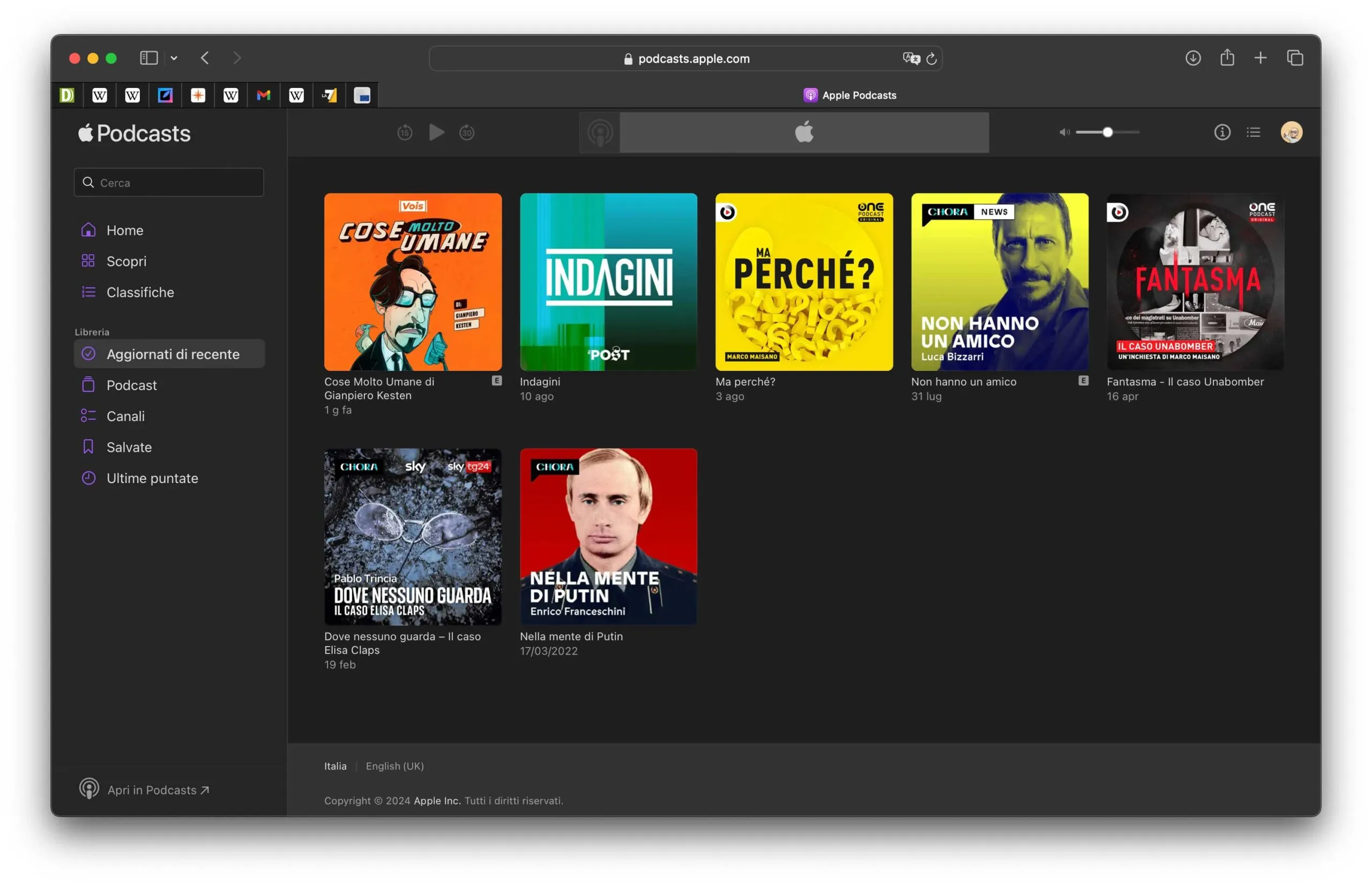
Task: Click the now playing podcast artwork icon
Action: click(x=600, y=132)
